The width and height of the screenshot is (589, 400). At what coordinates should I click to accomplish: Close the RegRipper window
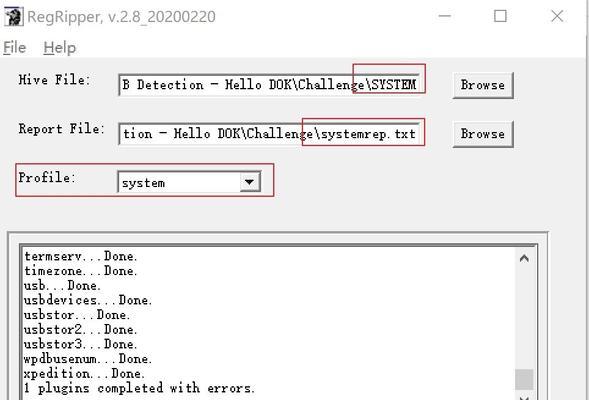(557, 16)
